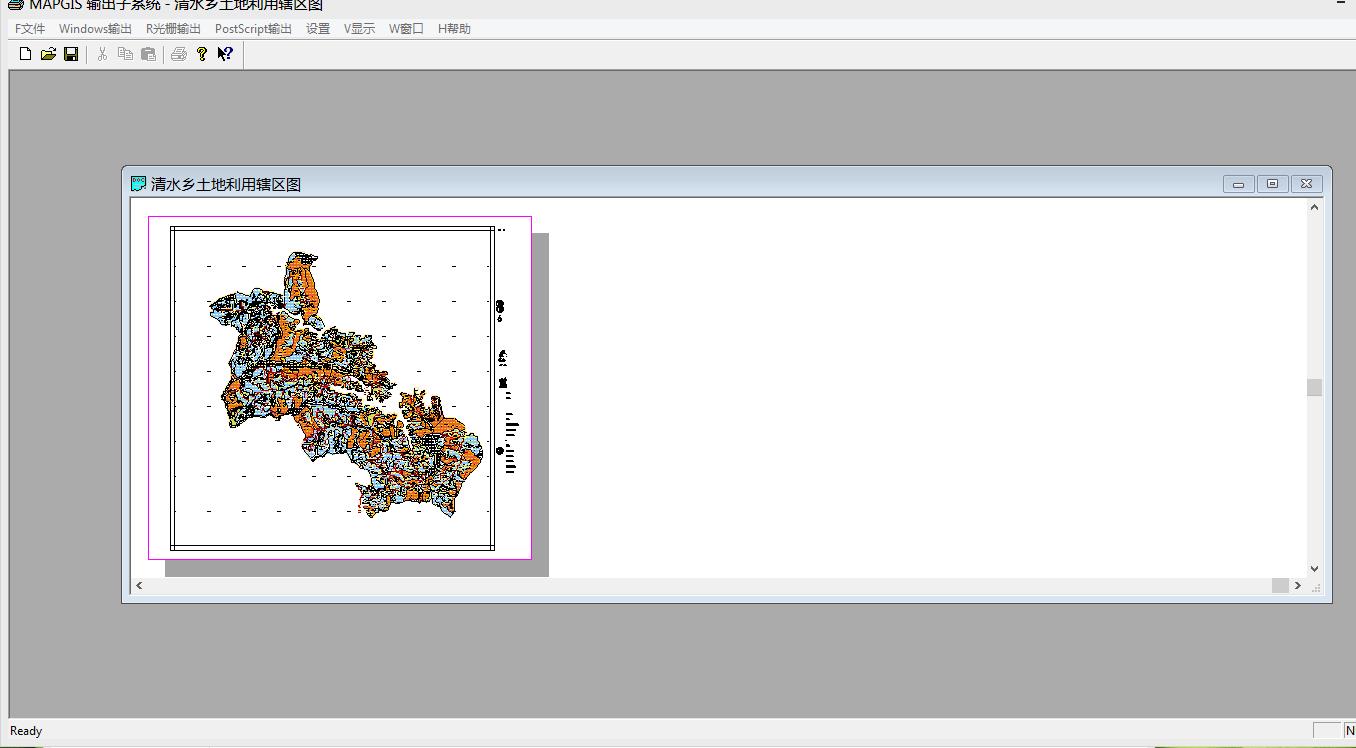Open the Windows输出 menu
Viewport: 1356px width, 748px height.
click(95, 29)
